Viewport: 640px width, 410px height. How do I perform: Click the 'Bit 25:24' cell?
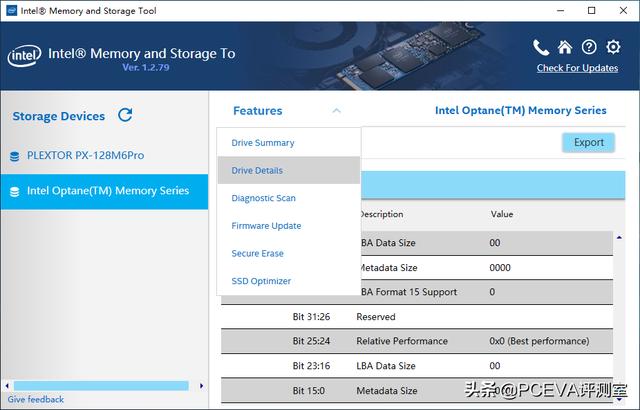tap(311, 341)
